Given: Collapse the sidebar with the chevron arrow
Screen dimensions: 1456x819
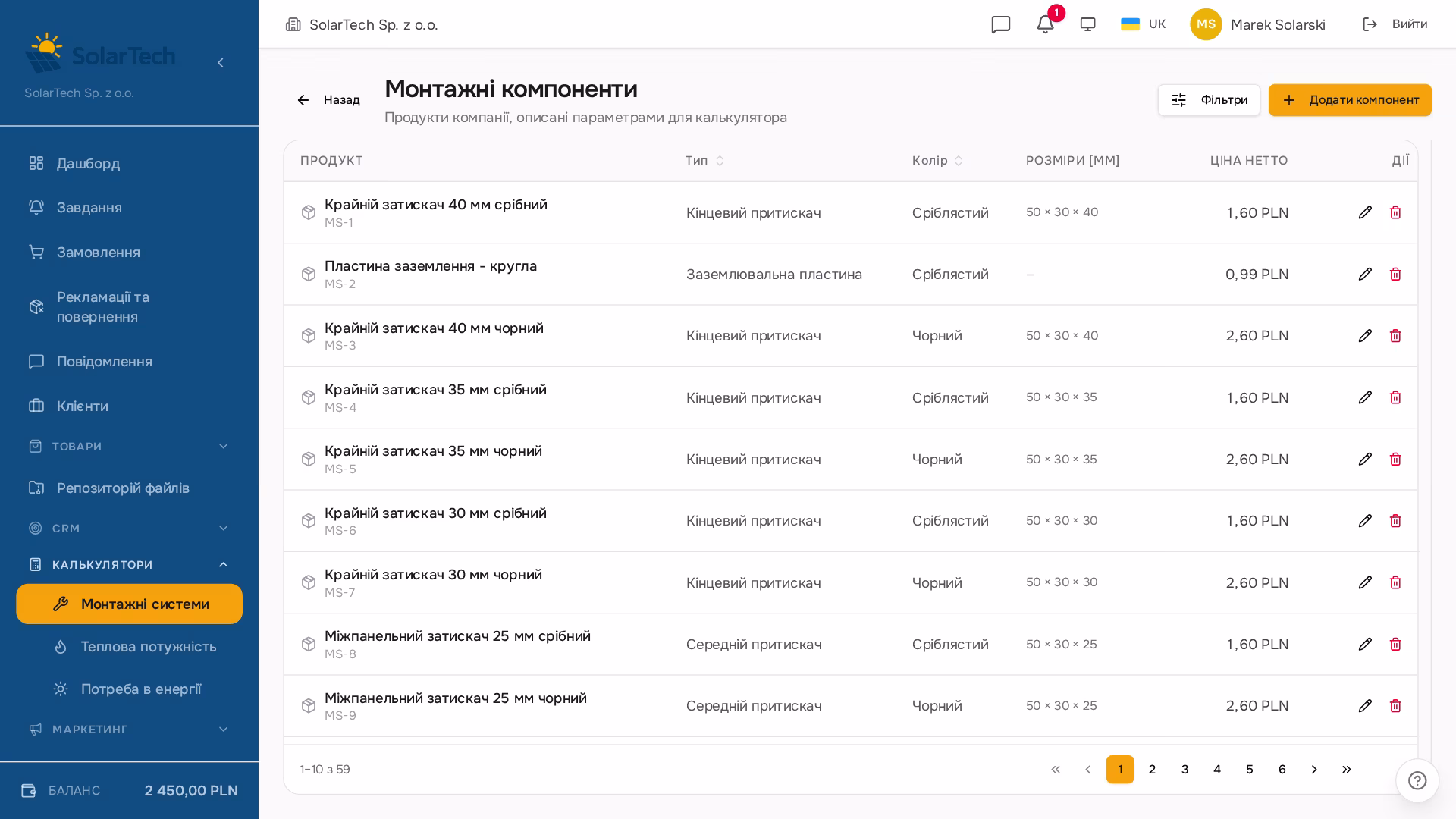Looking at the screenshot, I should click(x=221, y=63).
